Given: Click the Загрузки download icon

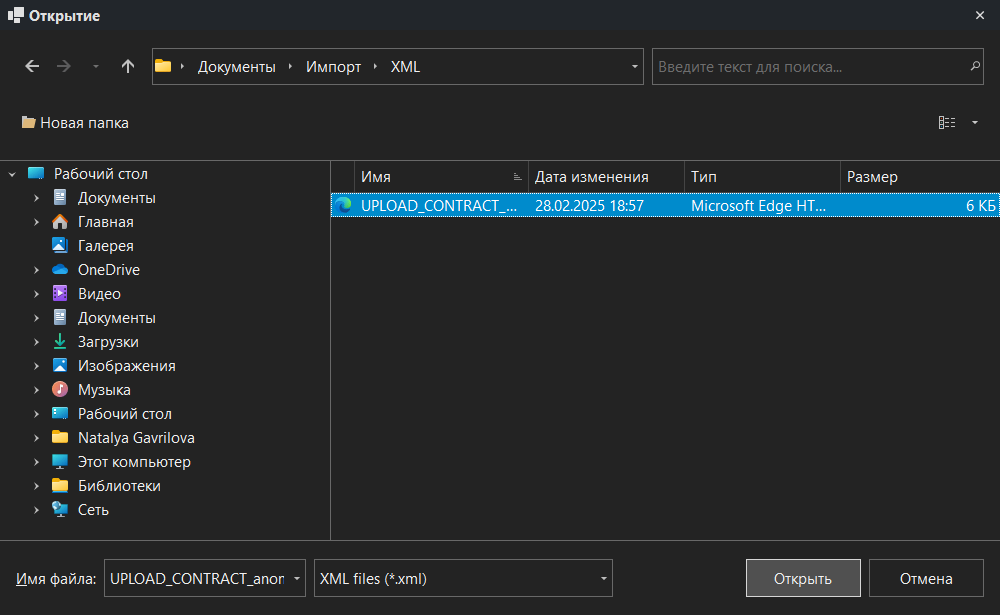Looking at the screenshot, I should pos(60,342).
